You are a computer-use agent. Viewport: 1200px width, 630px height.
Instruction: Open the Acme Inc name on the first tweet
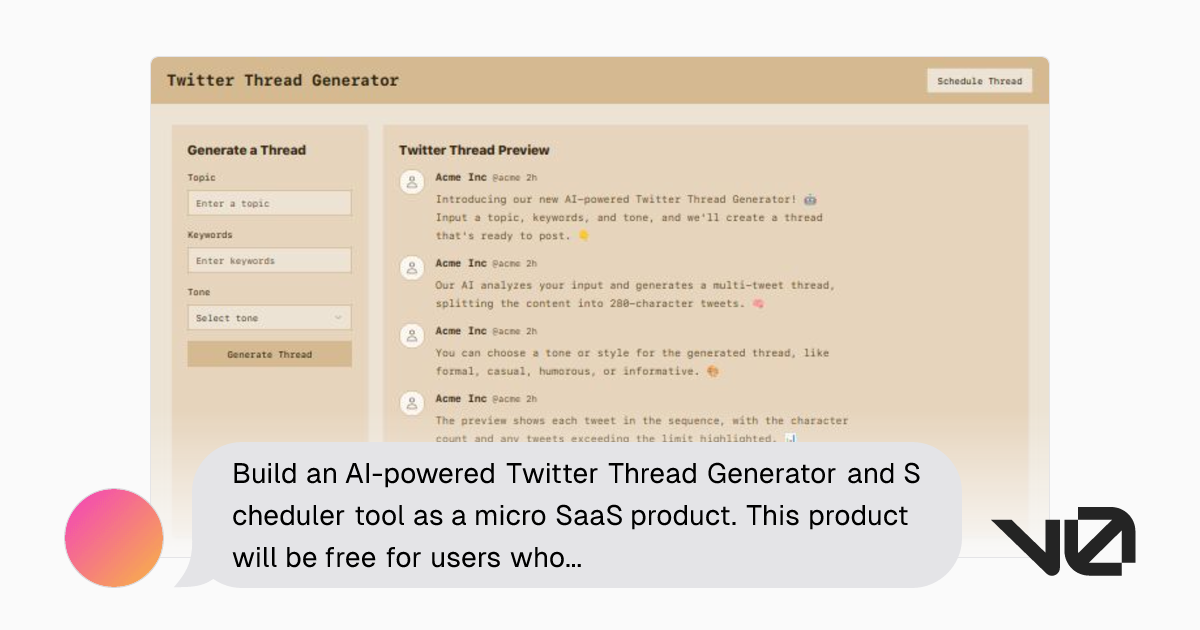point(461,177)
